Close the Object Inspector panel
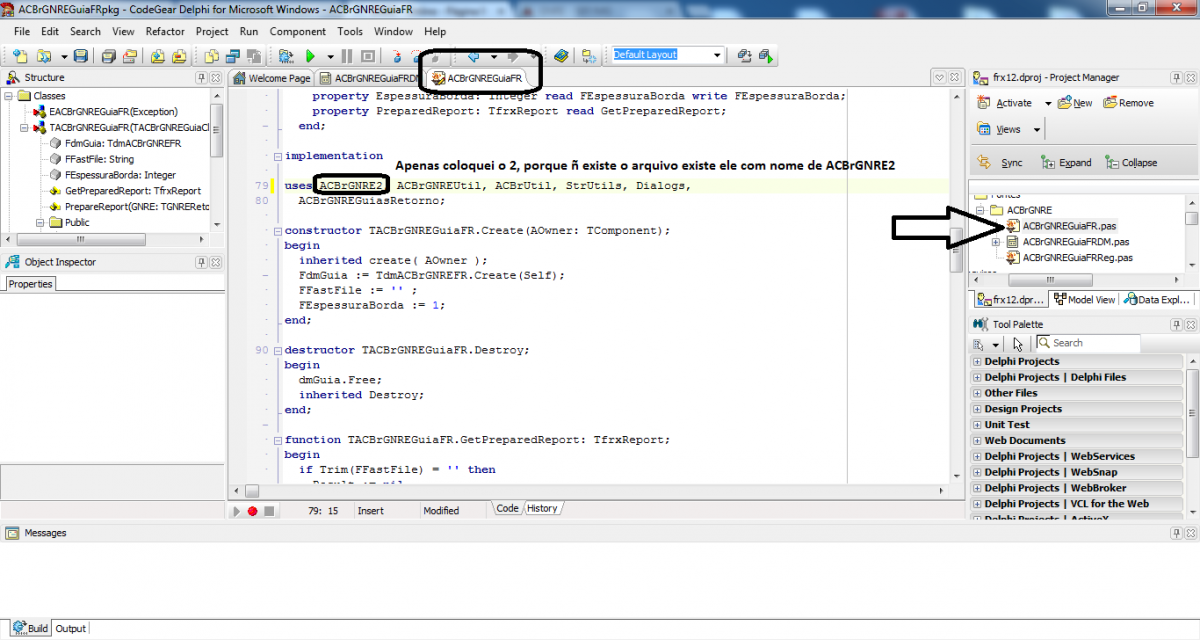 point(217,262)
